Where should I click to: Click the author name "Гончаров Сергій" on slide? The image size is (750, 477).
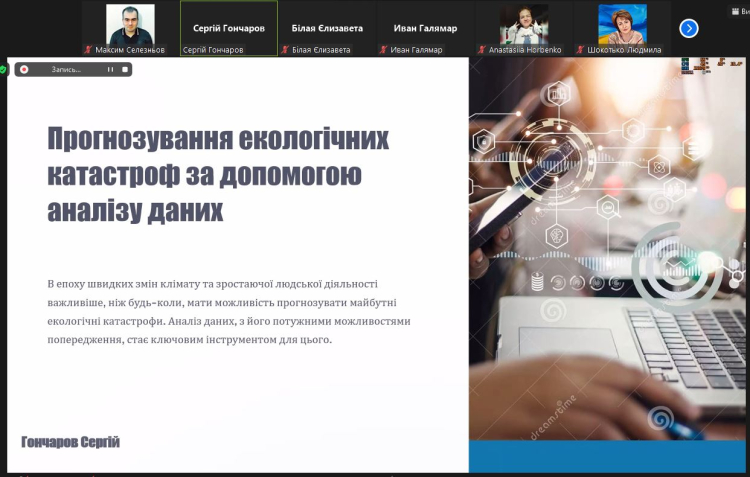click(70, 442)
